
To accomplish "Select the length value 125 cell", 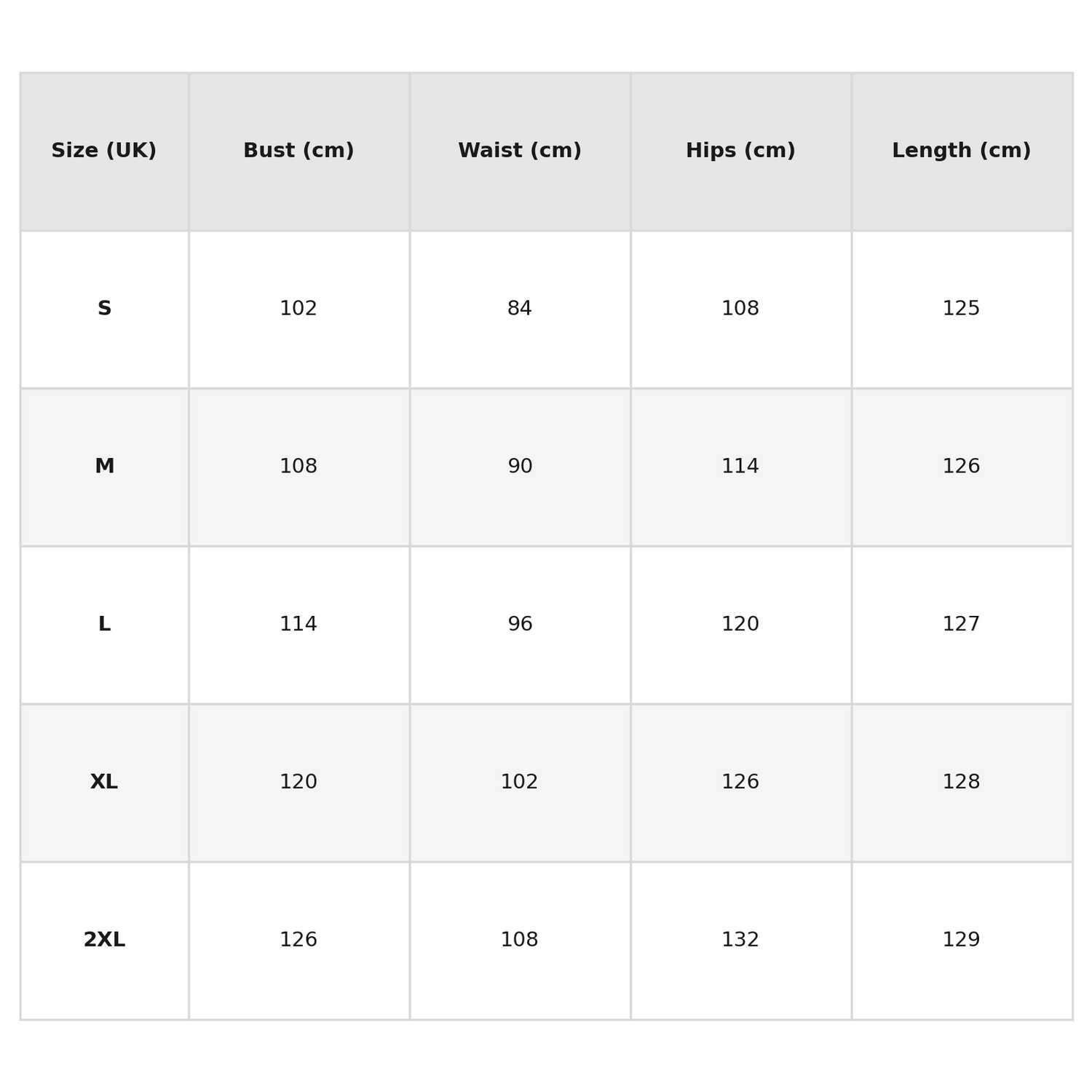I will click(961, 309).
